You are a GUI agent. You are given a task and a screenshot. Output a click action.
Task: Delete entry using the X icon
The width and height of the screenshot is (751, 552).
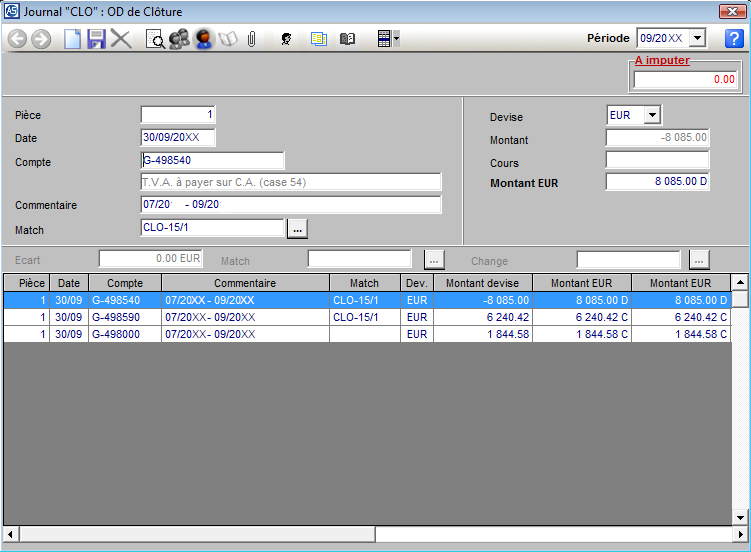pyautogui.click(x=121, y=39)
